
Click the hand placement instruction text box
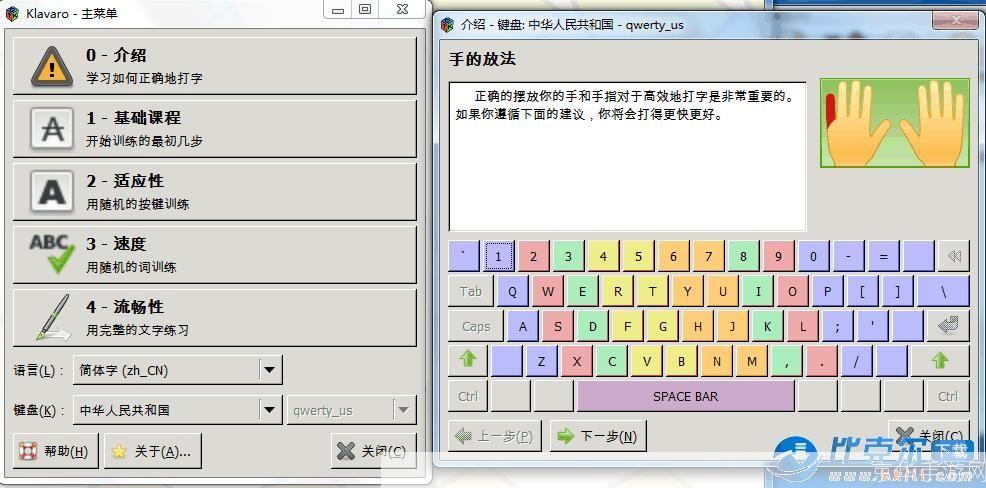coord(627,156)
